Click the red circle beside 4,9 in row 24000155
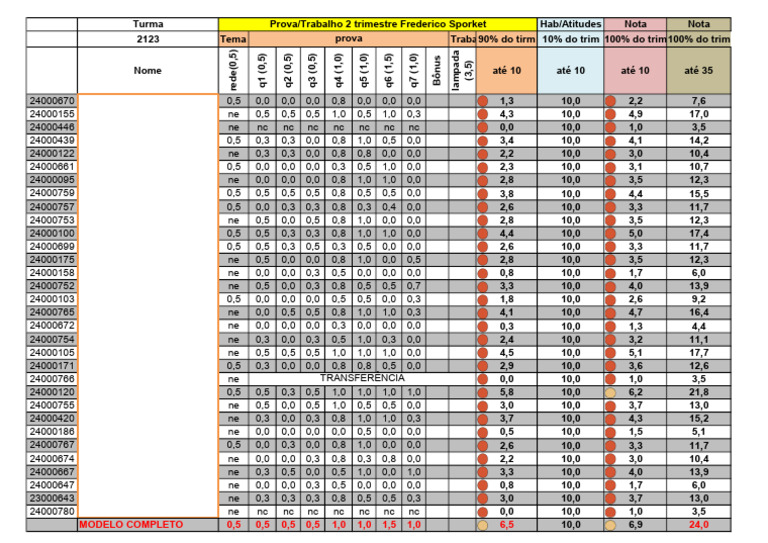This screenshot has width=768, height=543. pos(610,114)
